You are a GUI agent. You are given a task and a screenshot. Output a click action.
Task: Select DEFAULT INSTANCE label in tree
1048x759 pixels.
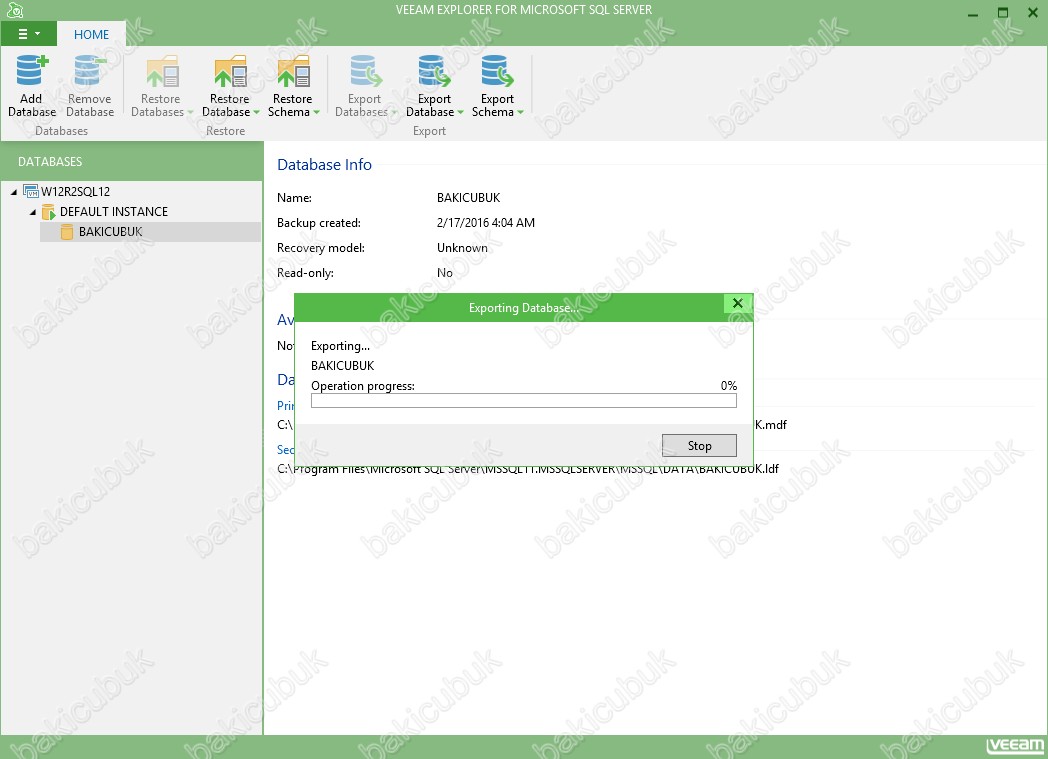coord(114,212)
